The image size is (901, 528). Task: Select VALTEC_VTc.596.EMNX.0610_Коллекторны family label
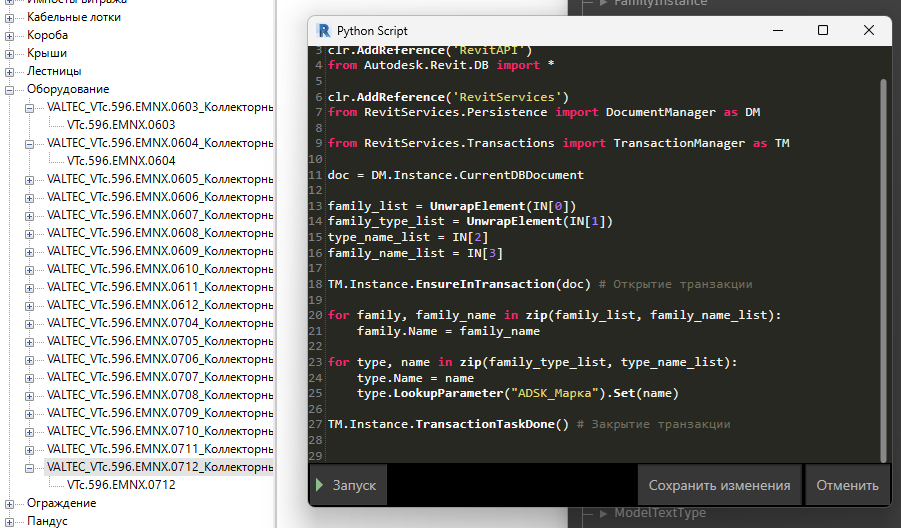tap(160, 269)
